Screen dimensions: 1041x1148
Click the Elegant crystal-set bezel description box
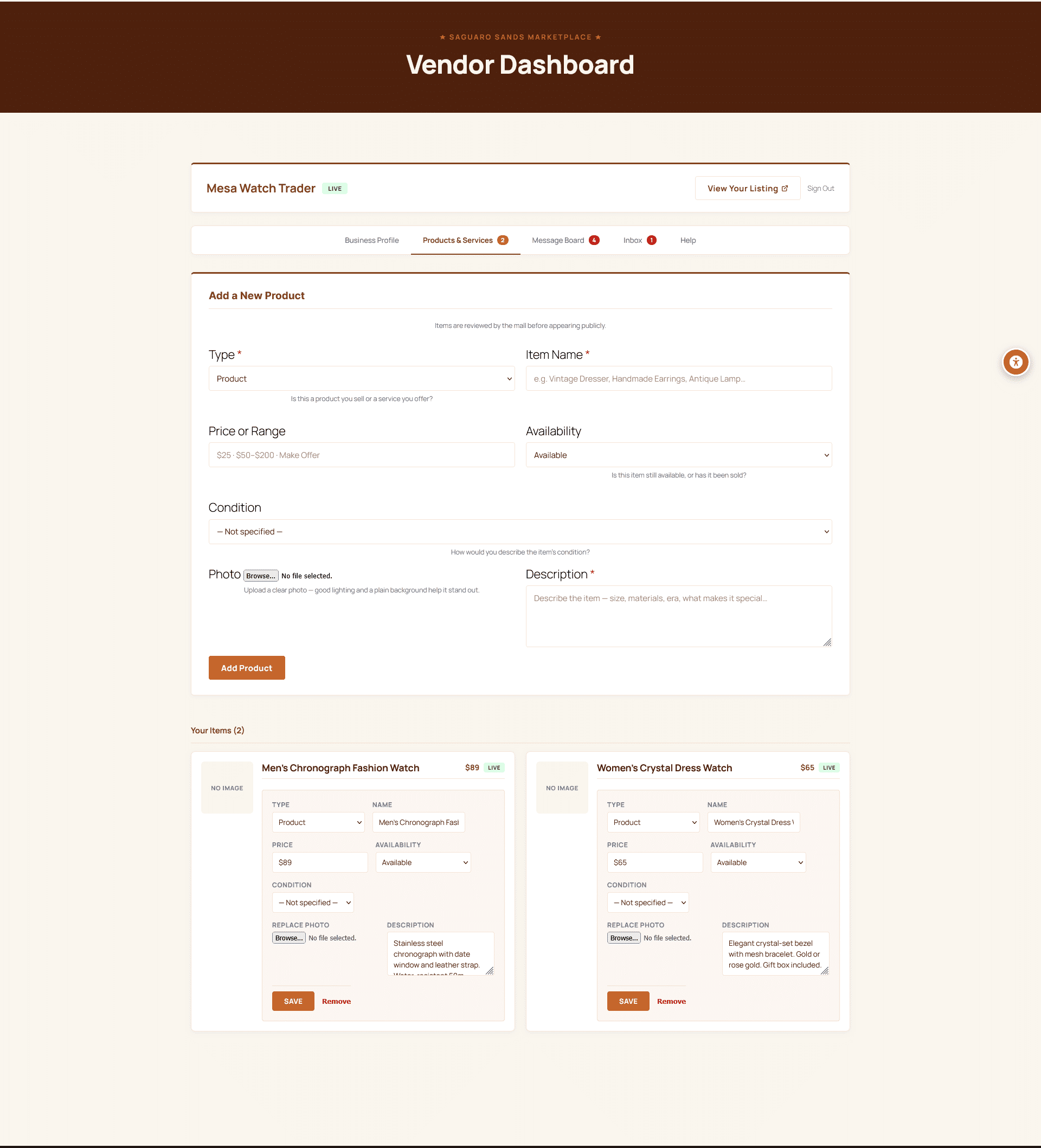(x=775, y=954)
